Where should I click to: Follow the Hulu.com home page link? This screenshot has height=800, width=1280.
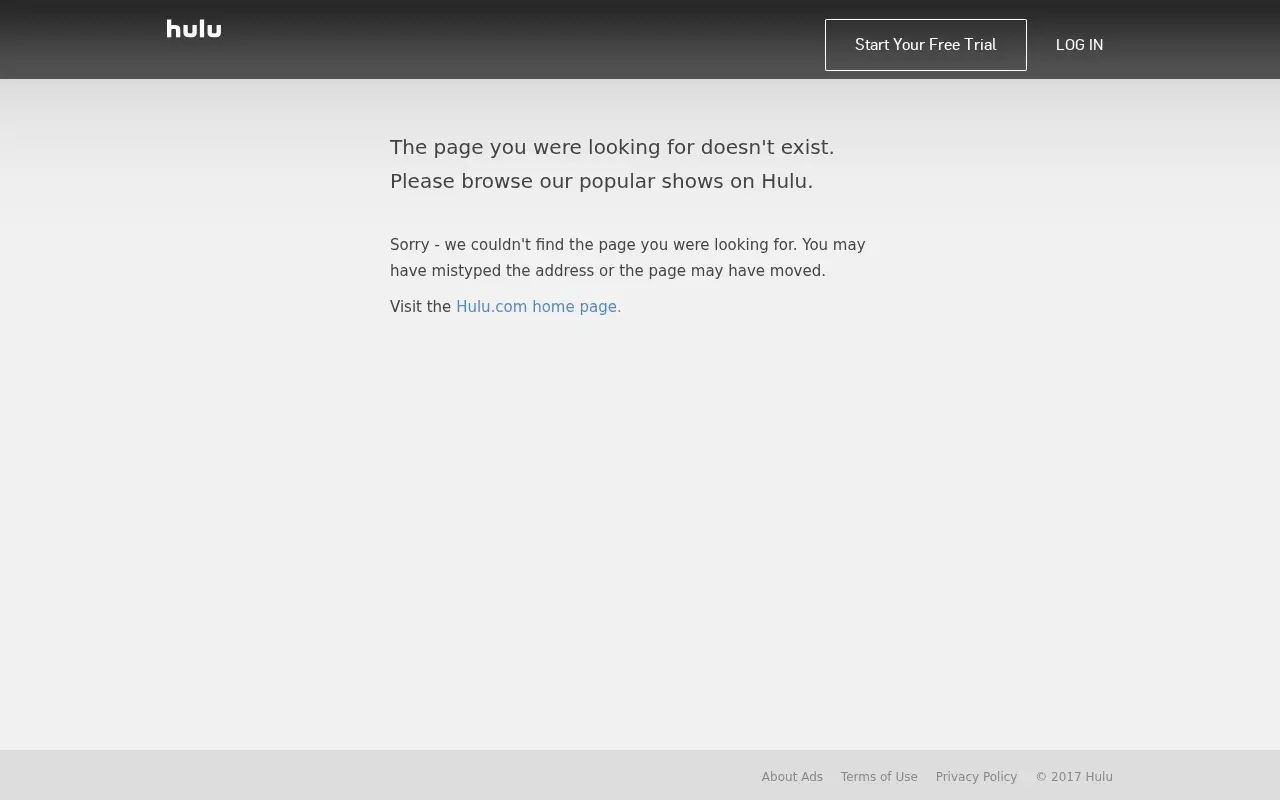click(x=539, y=307)
